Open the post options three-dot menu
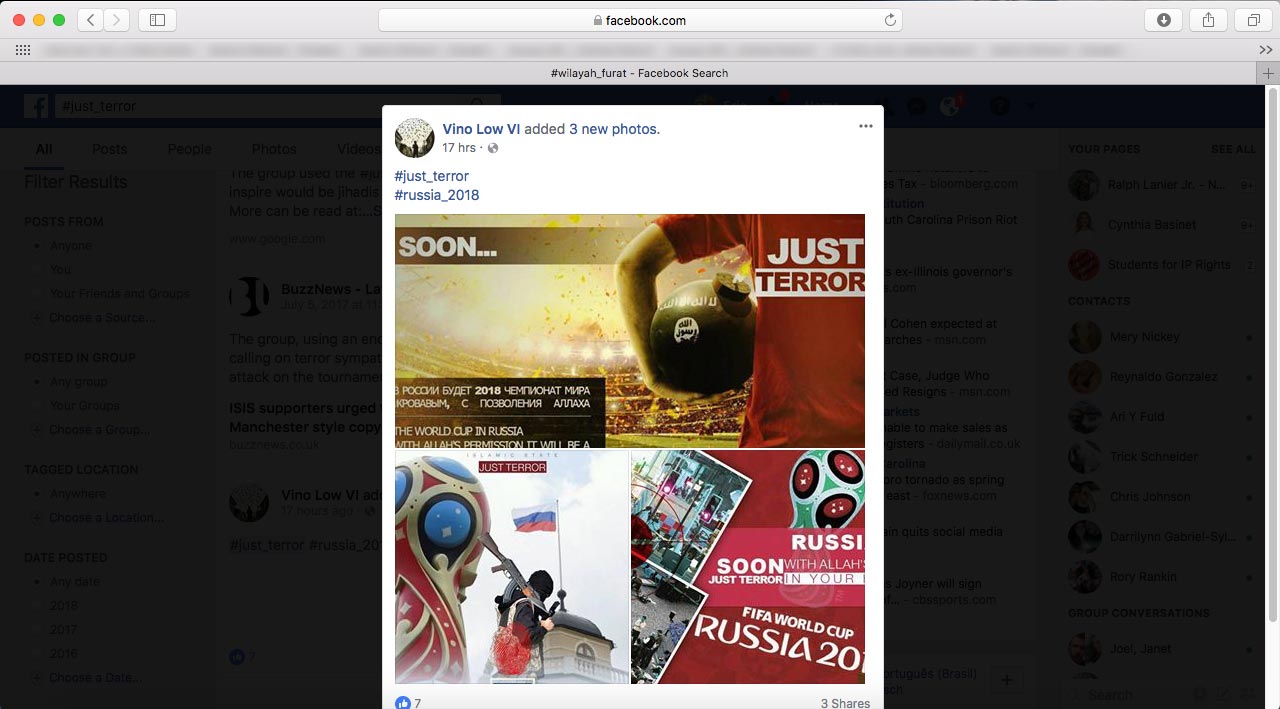This screenshot has height=709, width=1280. tap(865, 126)
